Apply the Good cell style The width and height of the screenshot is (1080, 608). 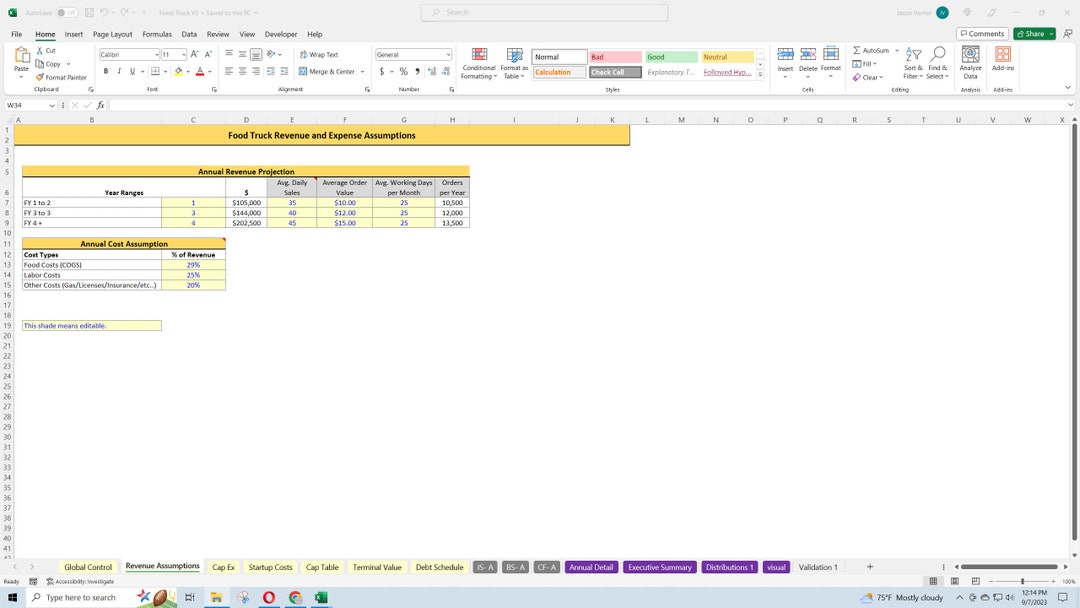(x=672, y=57)
